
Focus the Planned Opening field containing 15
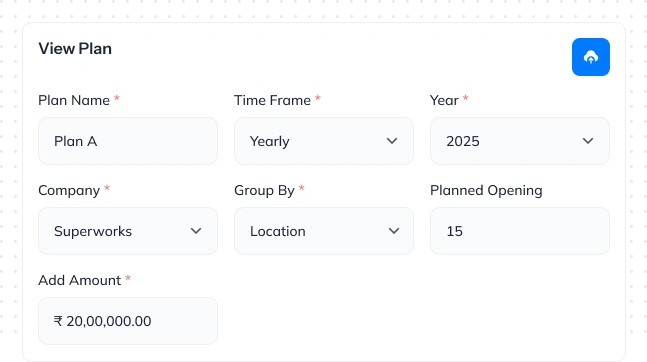[x=520, y=231]
